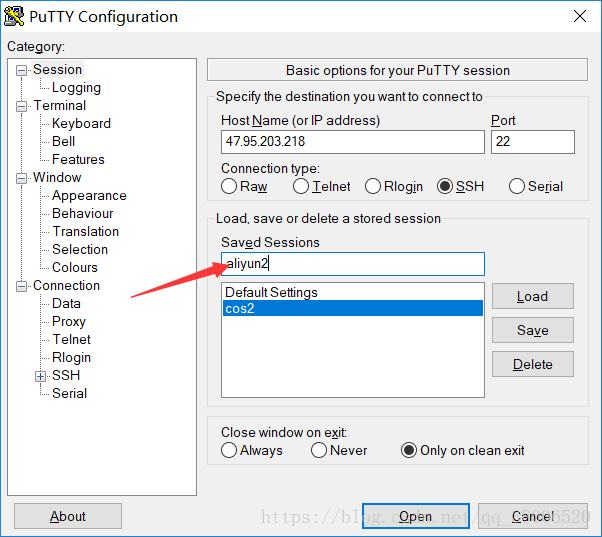Delete the selected stored session

(x=533, y=364)
